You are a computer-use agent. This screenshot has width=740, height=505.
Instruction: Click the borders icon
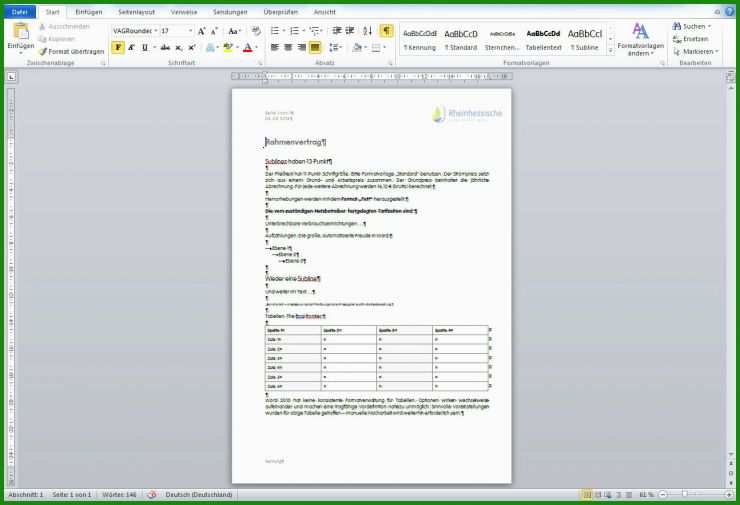tap(376, 48)
